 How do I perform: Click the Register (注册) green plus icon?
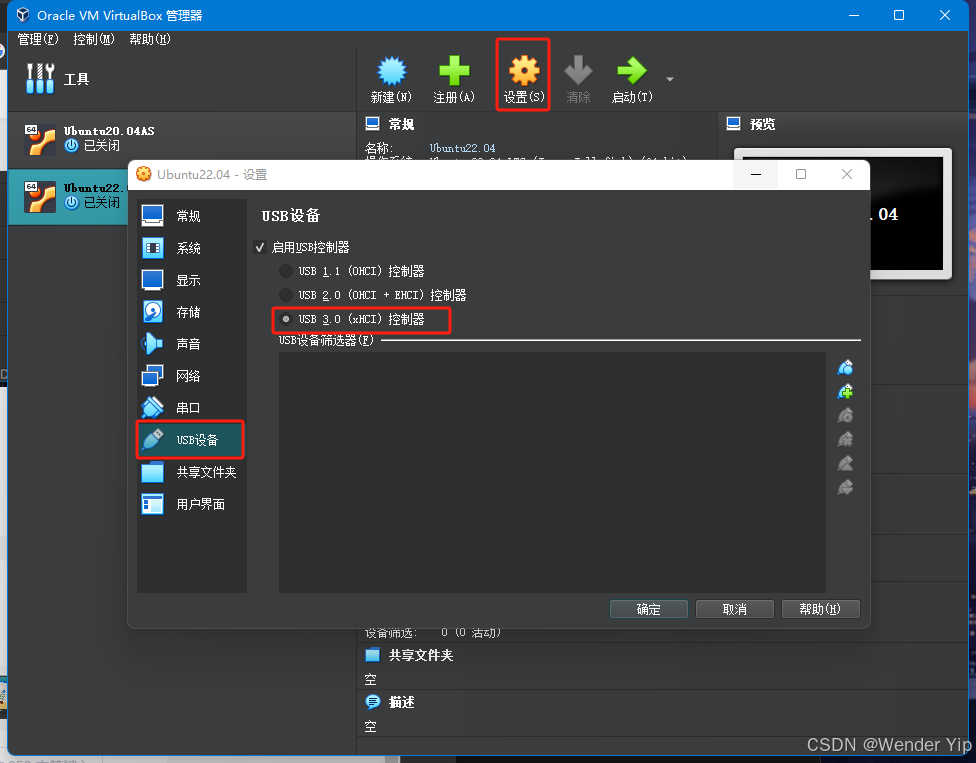click(454, 70)
